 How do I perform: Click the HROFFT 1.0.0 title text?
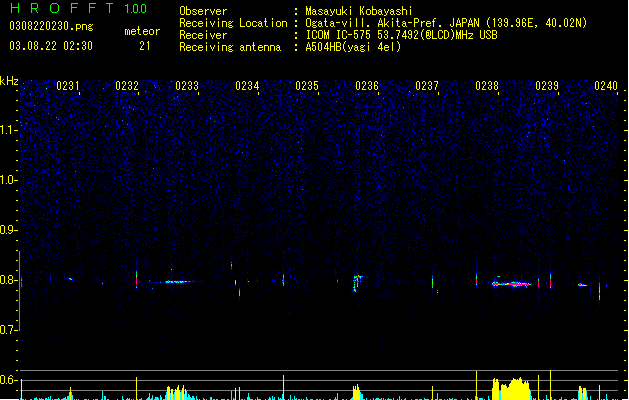(79, 8)
